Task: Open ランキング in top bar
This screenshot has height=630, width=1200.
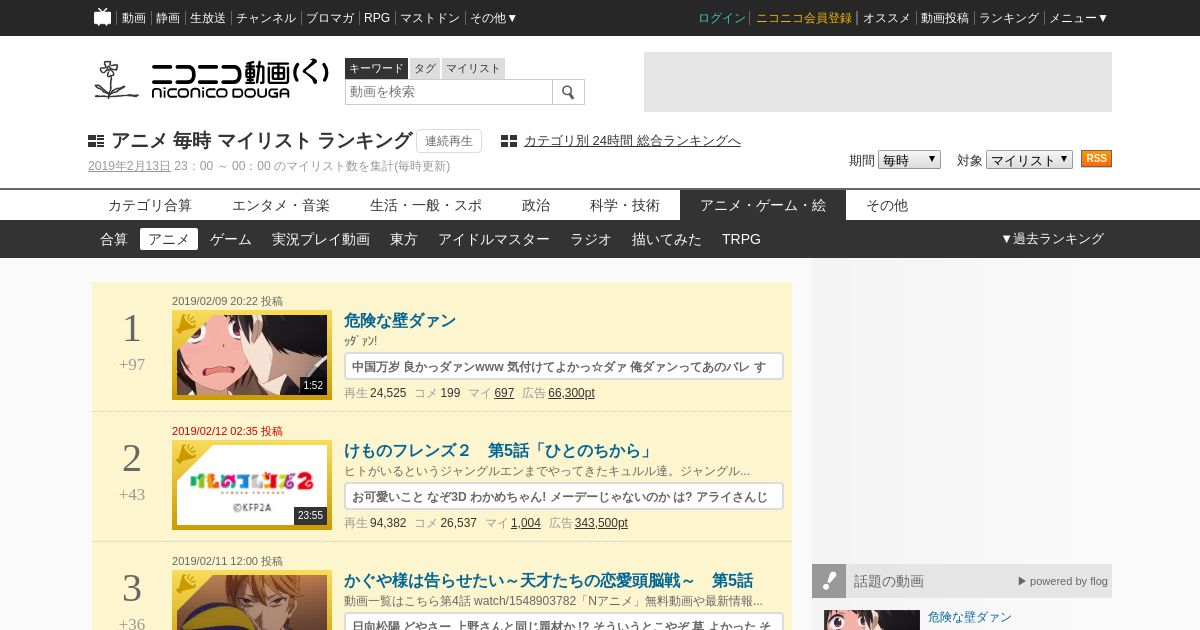Action: coord(1009,18)
